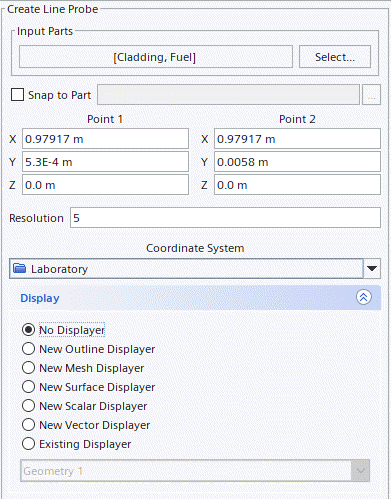Image resolution: width=391 pixels, height=499 pixels.
Task: Click the Point 1 X coordinate field
Action: (x=105, y=139)
